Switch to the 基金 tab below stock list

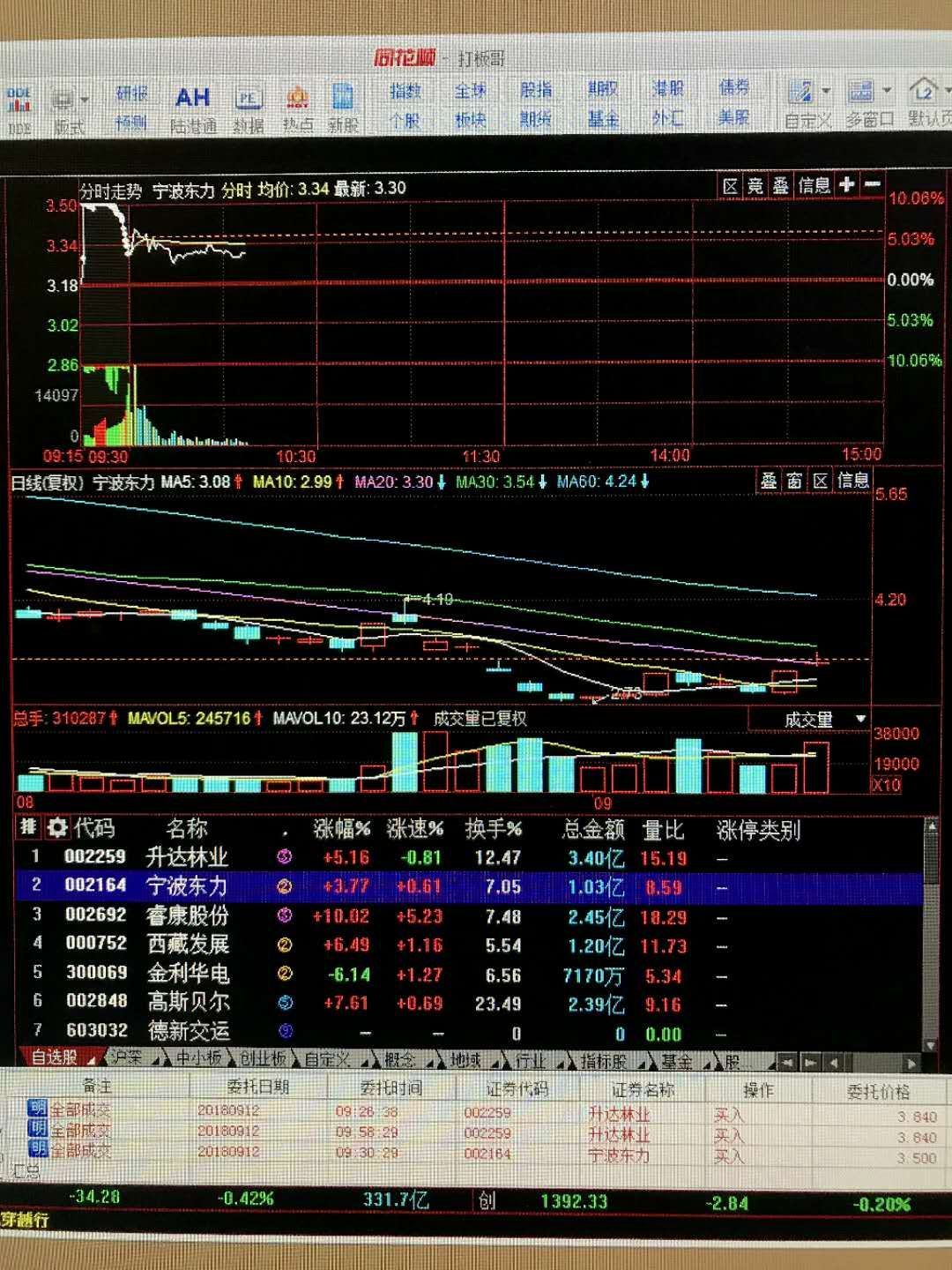pos(676,1062)
